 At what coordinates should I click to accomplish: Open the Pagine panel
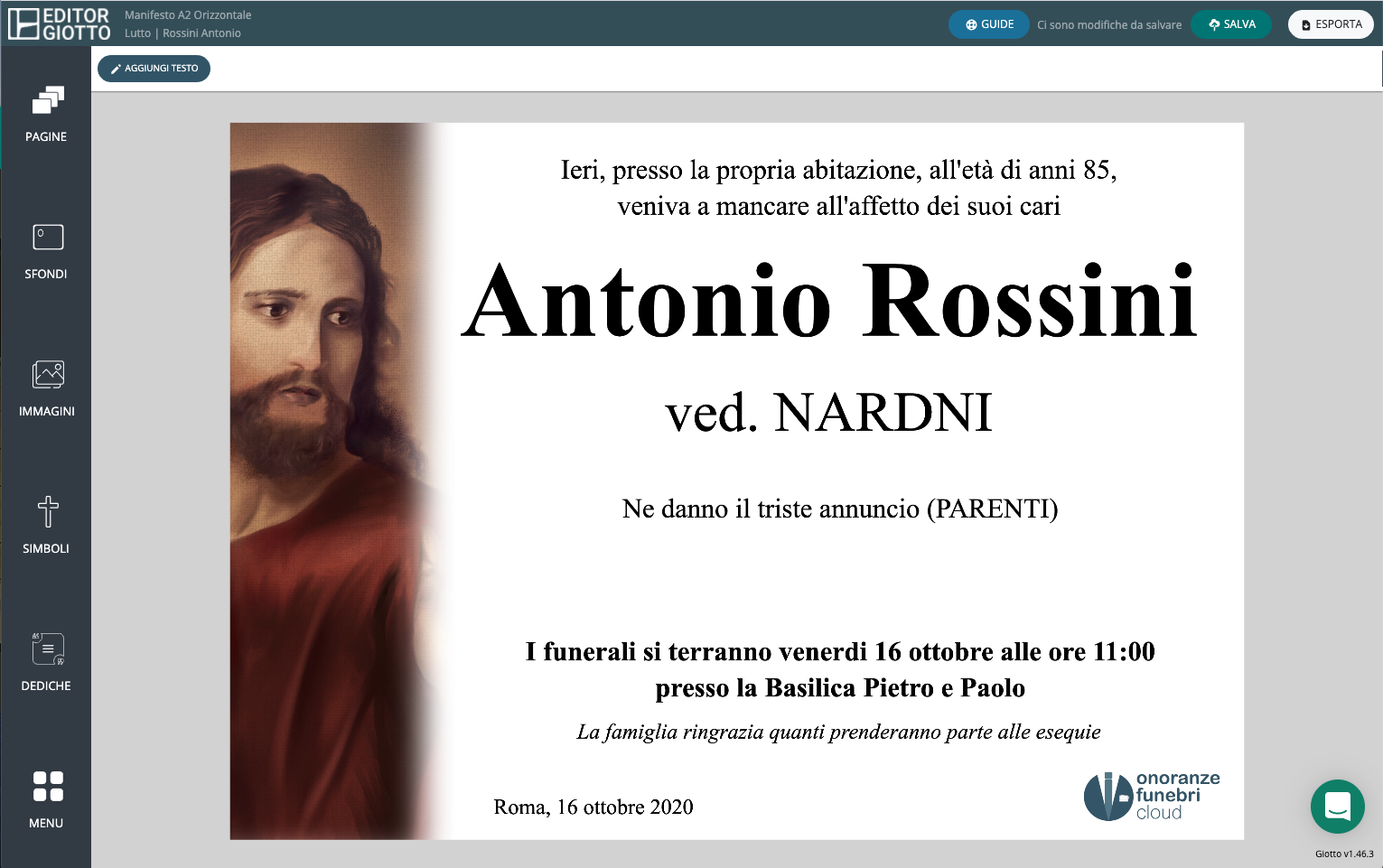tap(46, 114)
